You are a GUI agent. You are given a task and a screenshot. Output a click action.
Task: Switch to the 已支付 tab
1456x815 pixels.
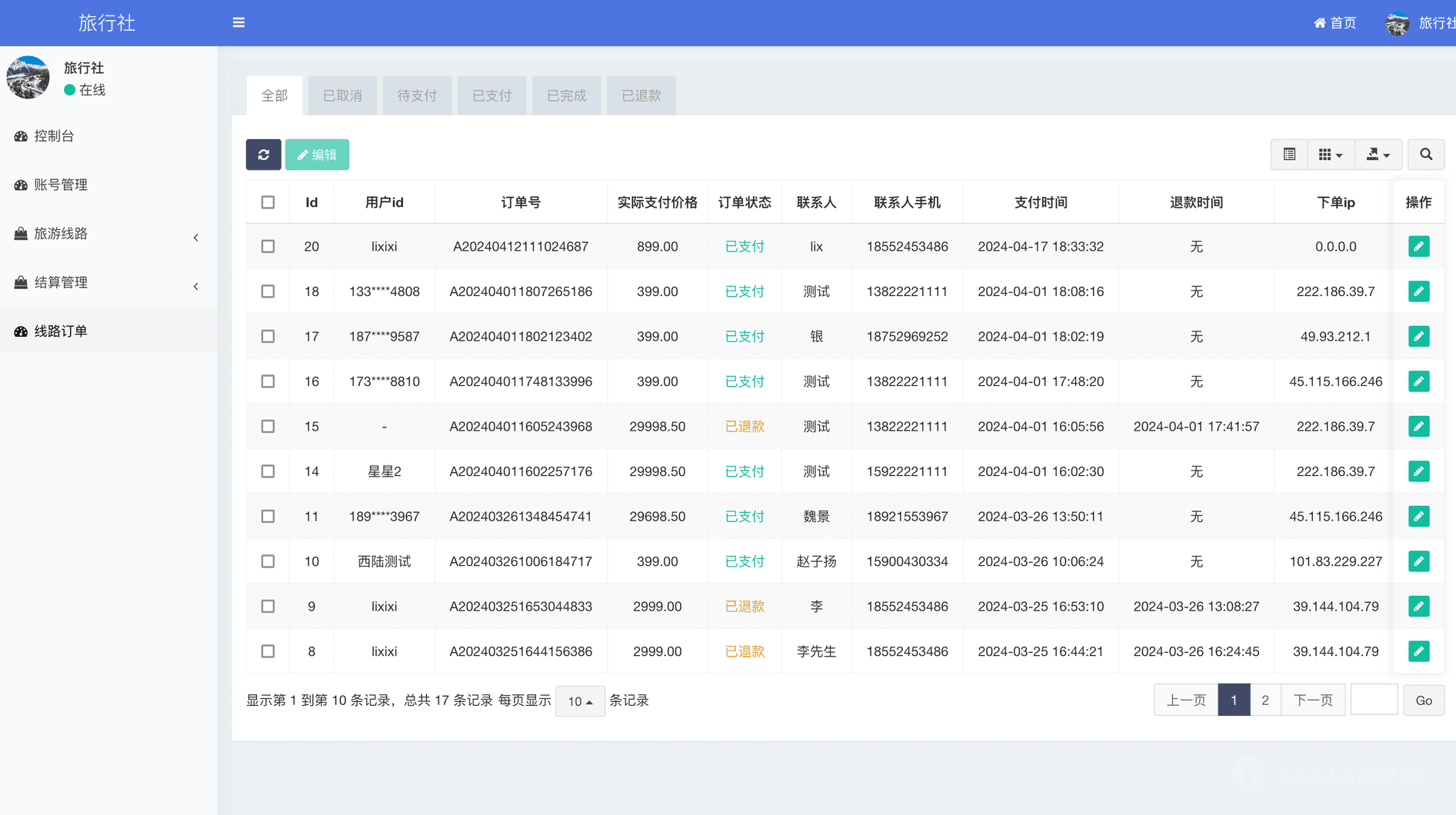pos(491,95)
